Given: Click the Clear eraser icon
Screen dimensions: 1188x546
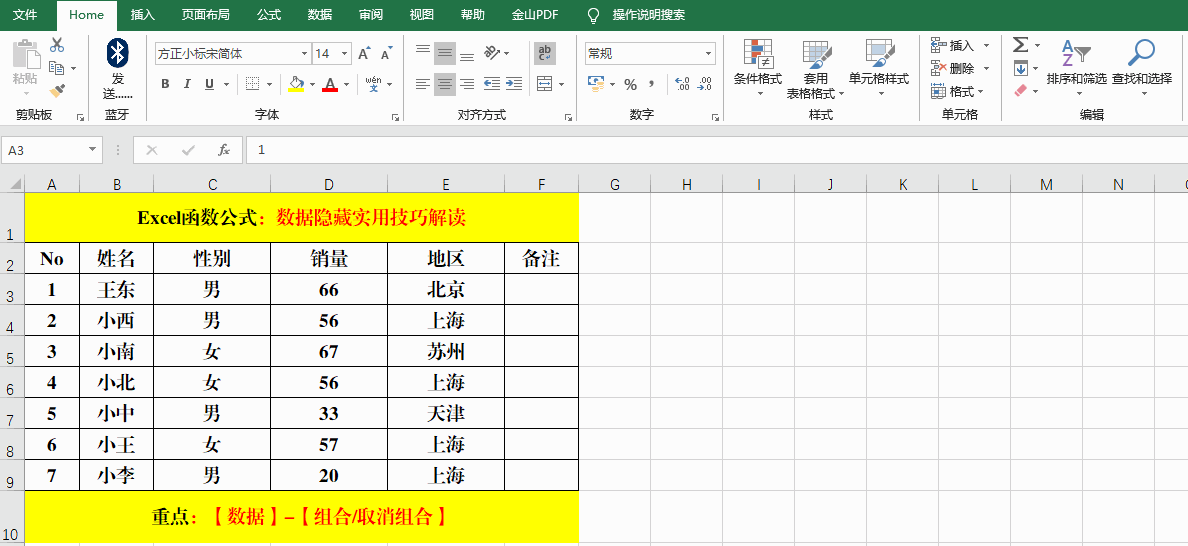Looking at the screenshot, I should (1021, 91).
